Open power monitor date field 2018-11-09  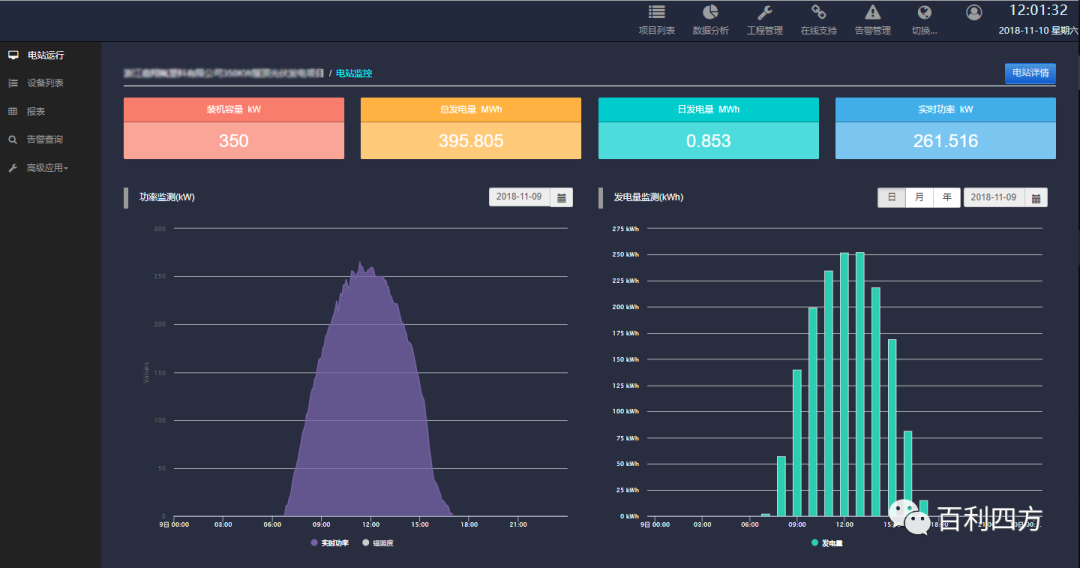518,198
